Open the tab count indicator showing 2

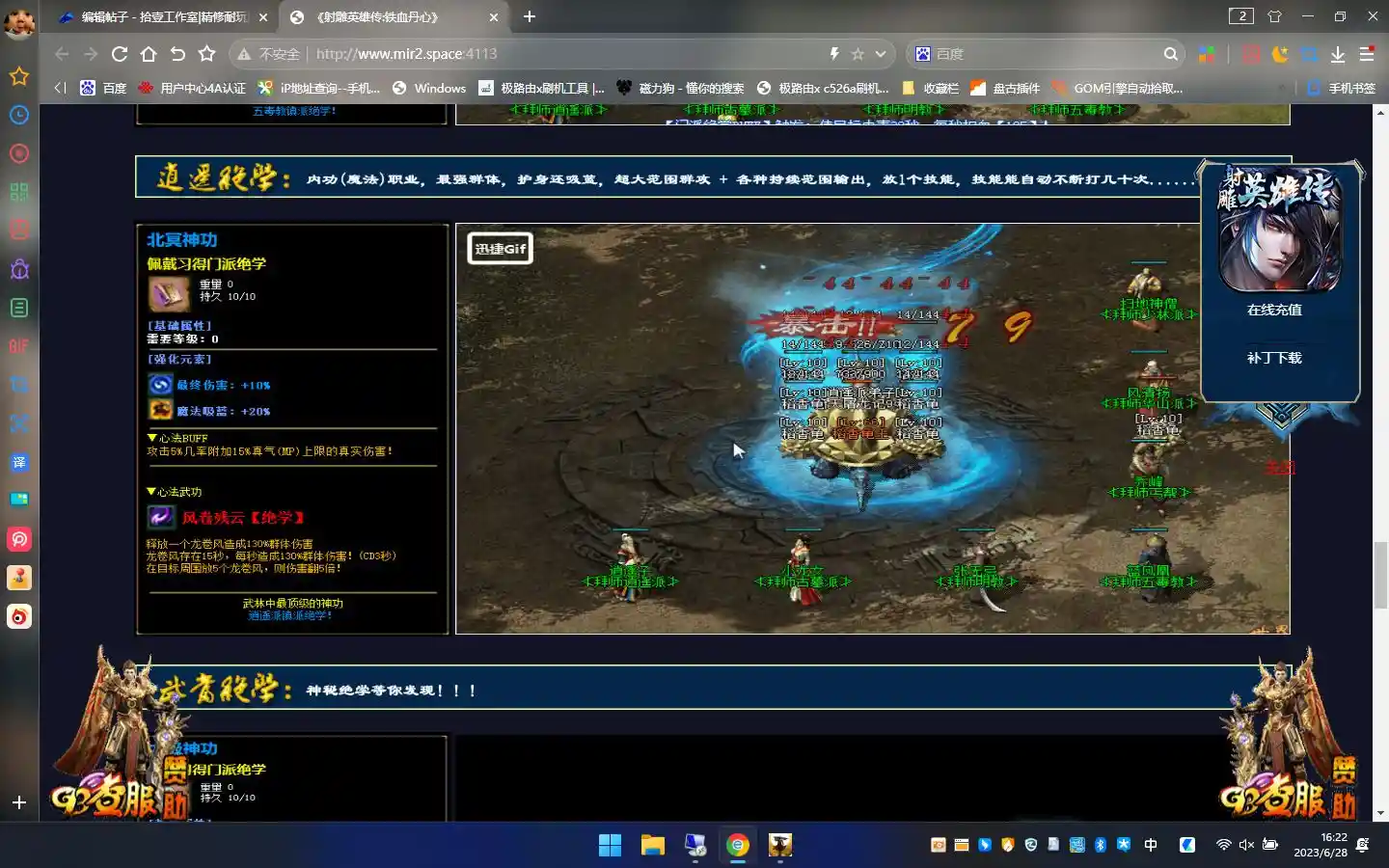pos(1241,16)
